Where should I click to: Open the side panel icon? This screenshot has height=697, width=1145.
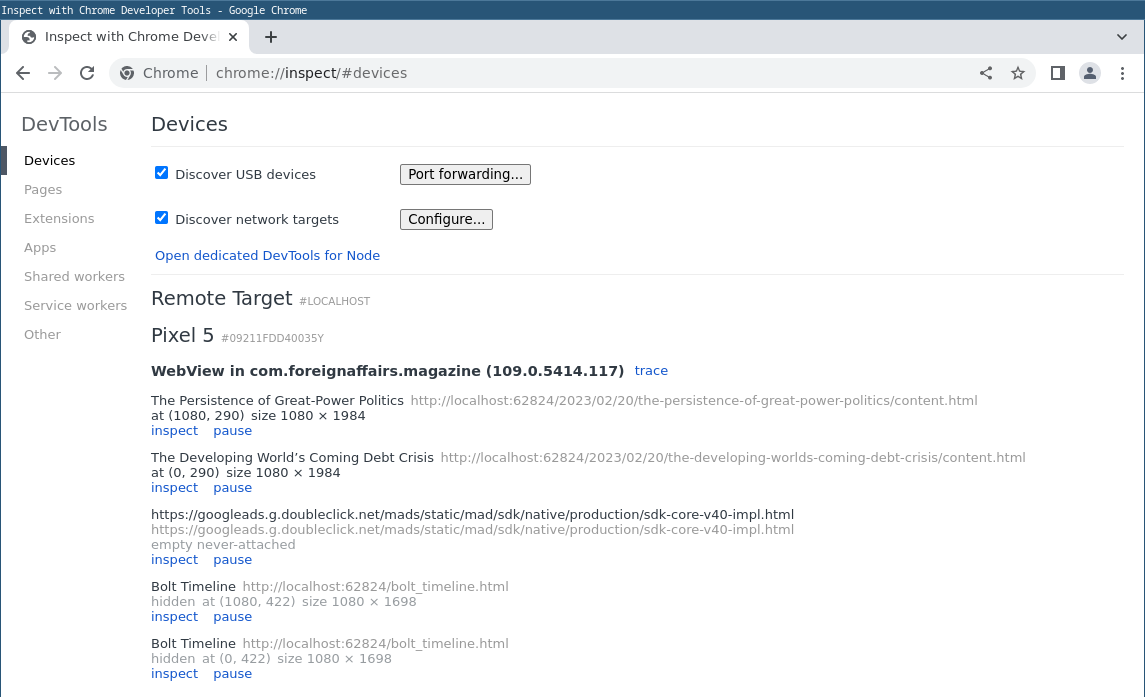[x=1057, y=72]
